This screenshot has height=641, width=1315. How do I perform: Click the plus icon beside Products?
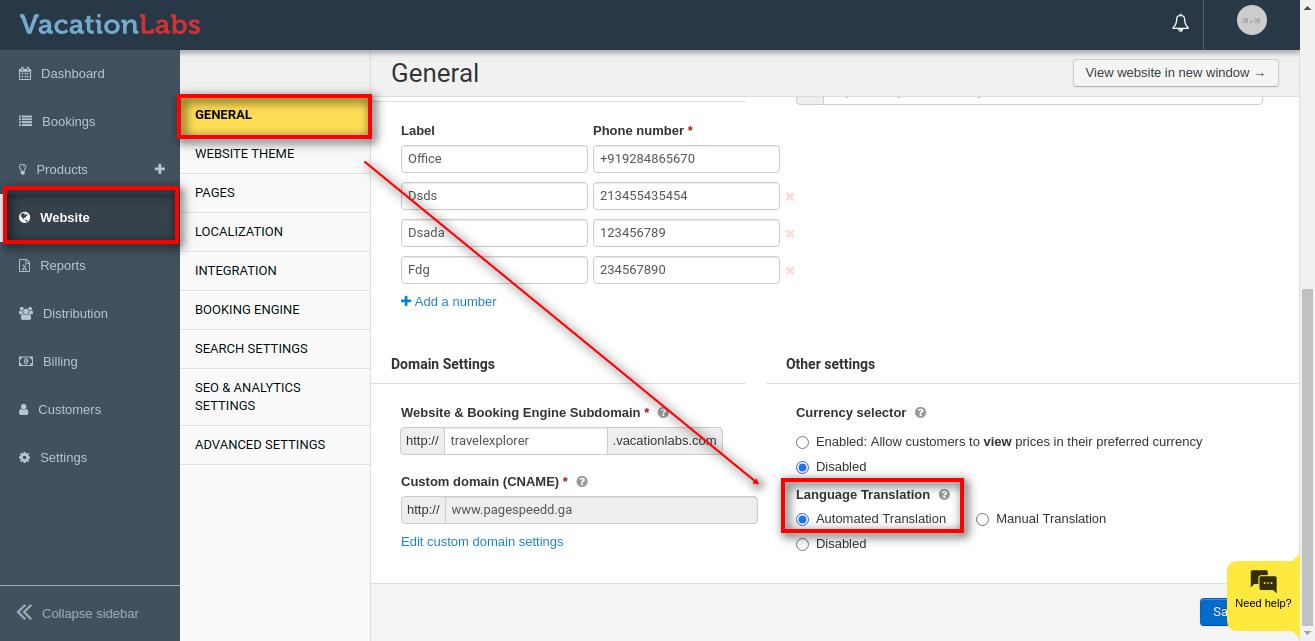159,169
